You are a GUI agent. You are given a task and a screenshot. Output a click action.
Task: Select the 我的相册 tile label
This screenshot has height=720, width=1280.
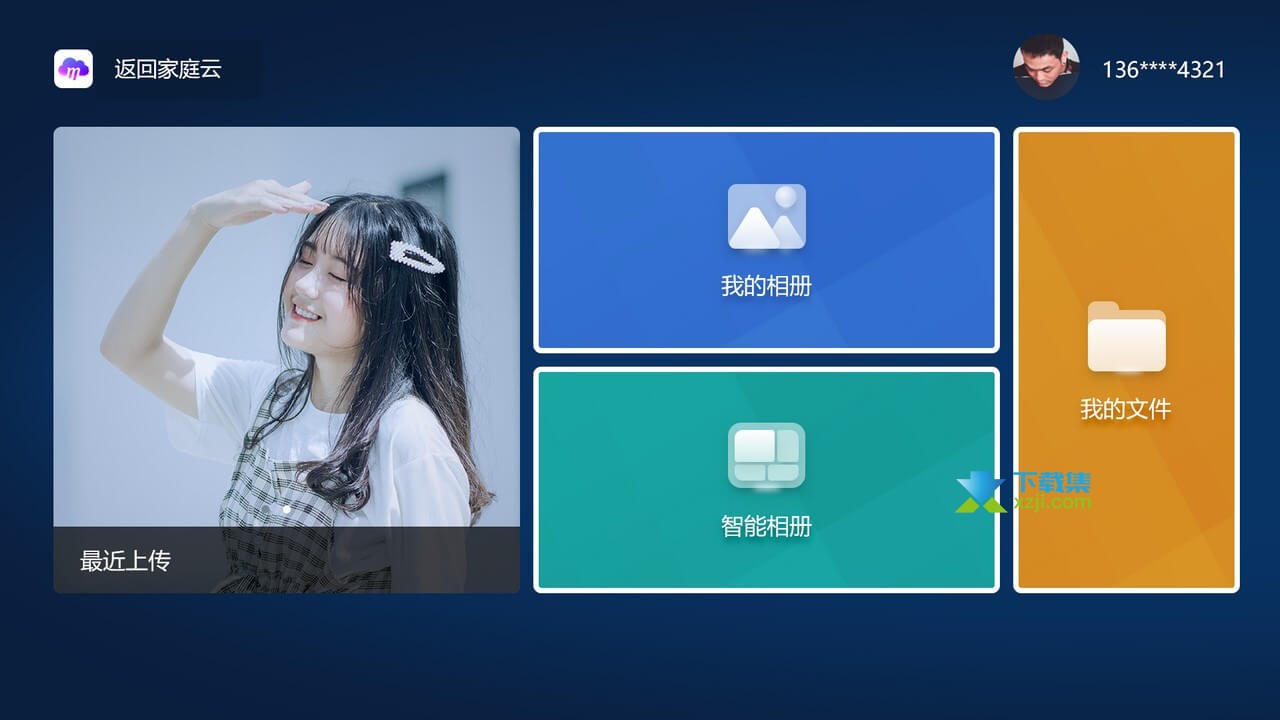click(766, 286)
